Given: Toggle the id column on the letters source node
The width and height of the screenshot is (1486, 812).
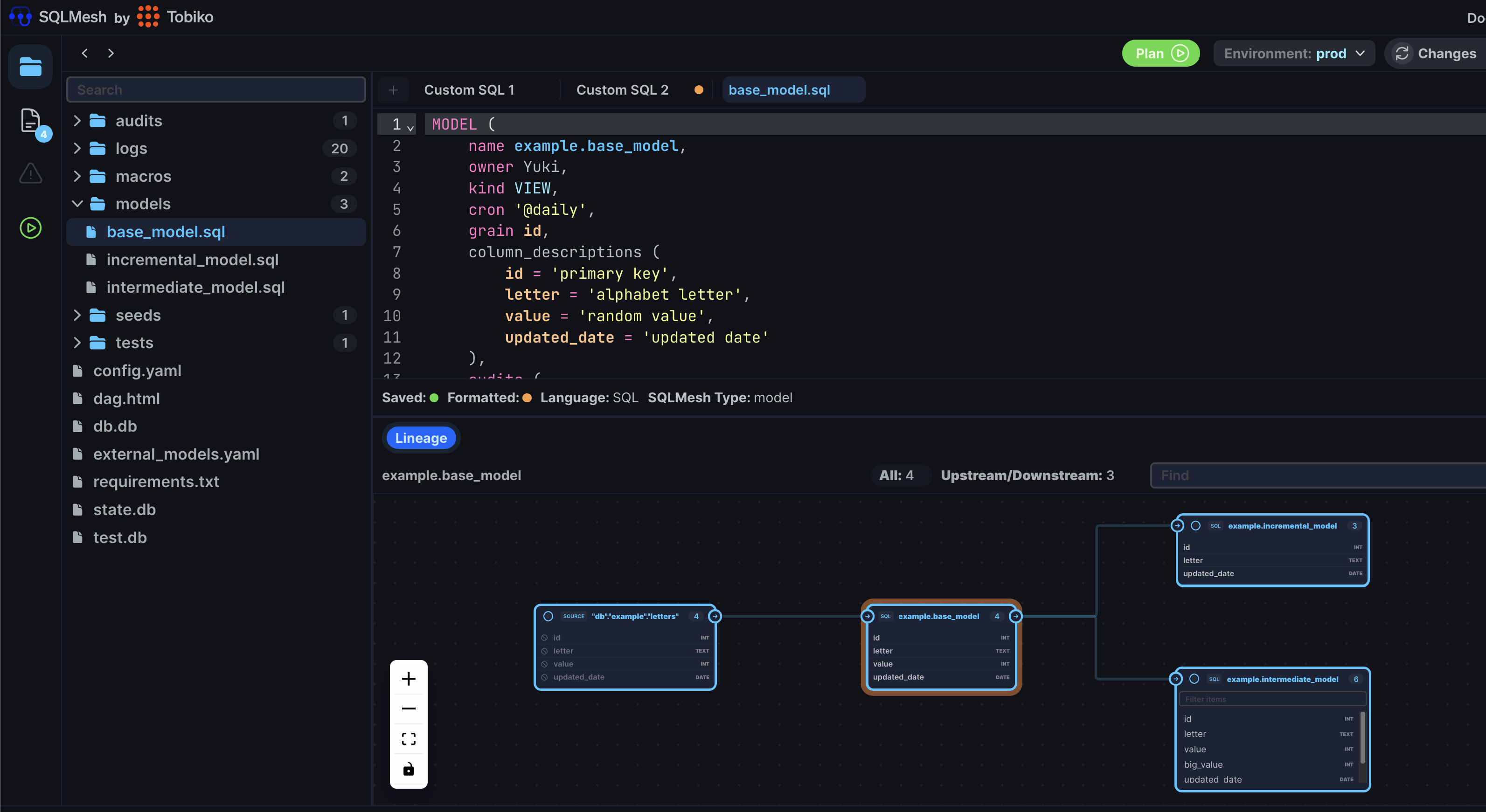Looking at the screenshot, I should [545, 637].
